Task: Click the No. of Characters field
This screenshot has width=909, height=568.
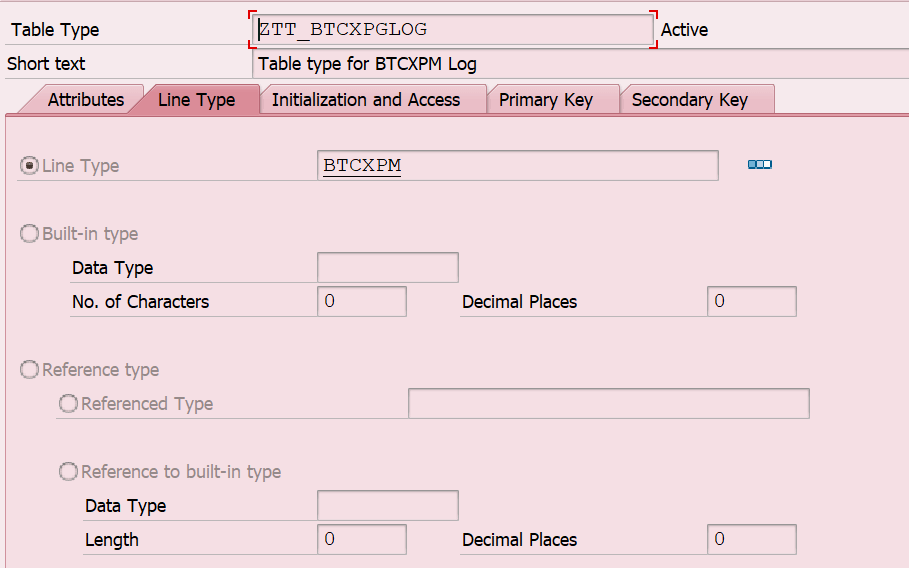Action: pos(362,301)
